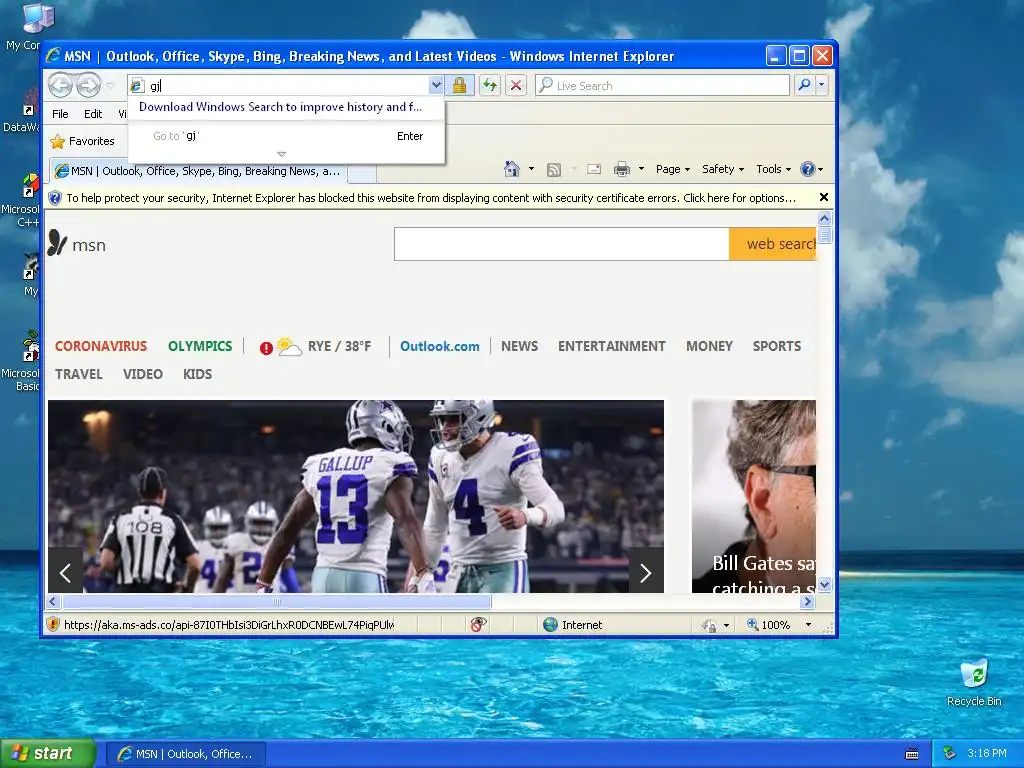Click the on-screen keyboard tray icon
The image size is (1024, 768).
click(x=912, y=754)
